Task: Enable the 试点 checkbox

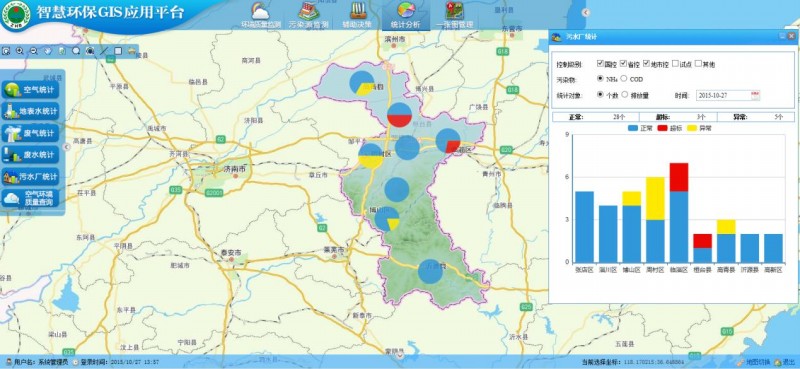Action: (x=675, y=64)
